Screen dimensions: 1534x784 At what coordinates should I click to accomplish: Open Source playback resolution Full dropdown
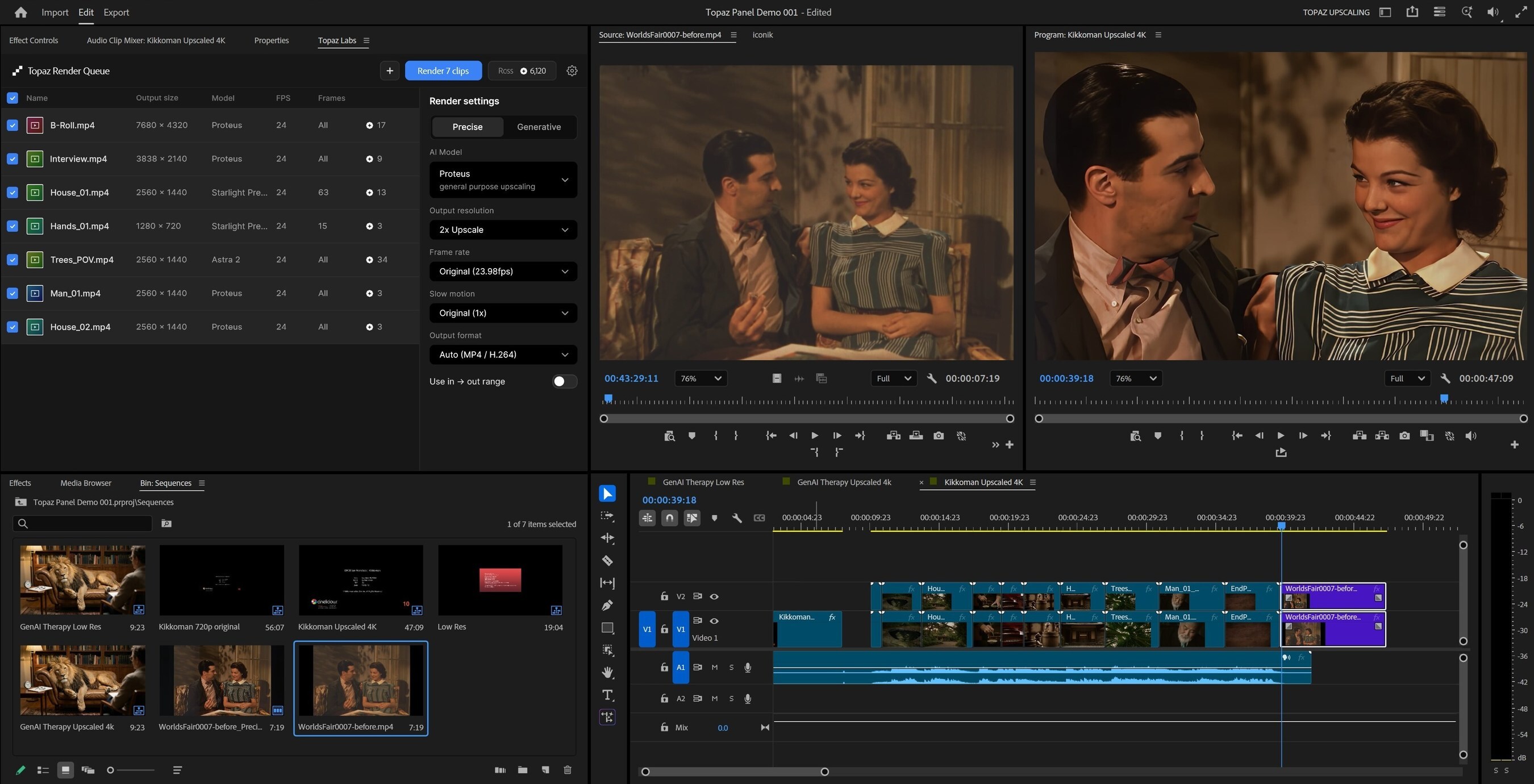[x=894, y=378]
